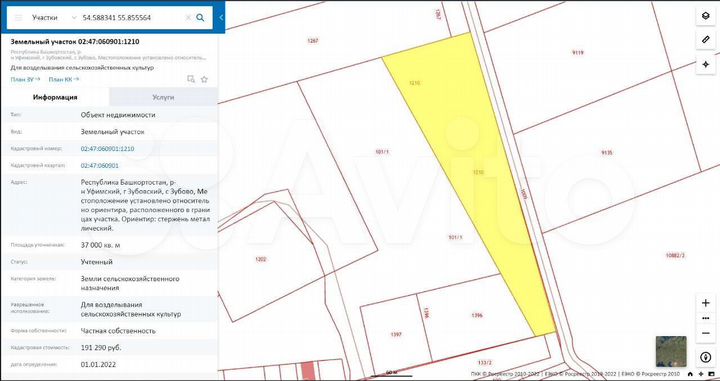Add parcel to favorites star
This screenshot has height=381, width=720.
click(x=204, y=79)
